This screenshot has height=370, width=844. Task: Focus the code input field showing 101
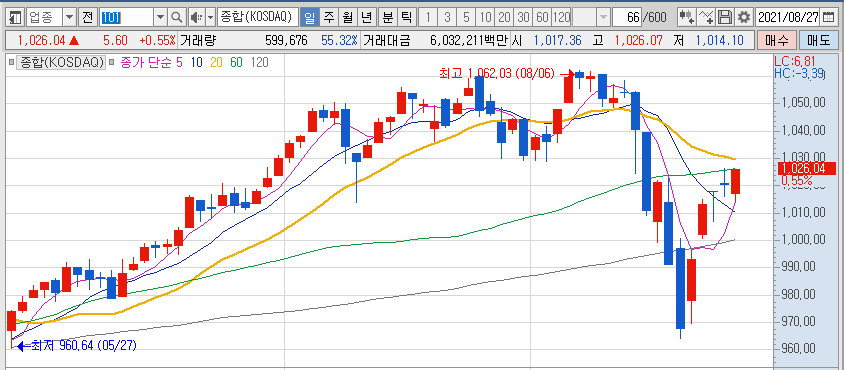(126, 18)
